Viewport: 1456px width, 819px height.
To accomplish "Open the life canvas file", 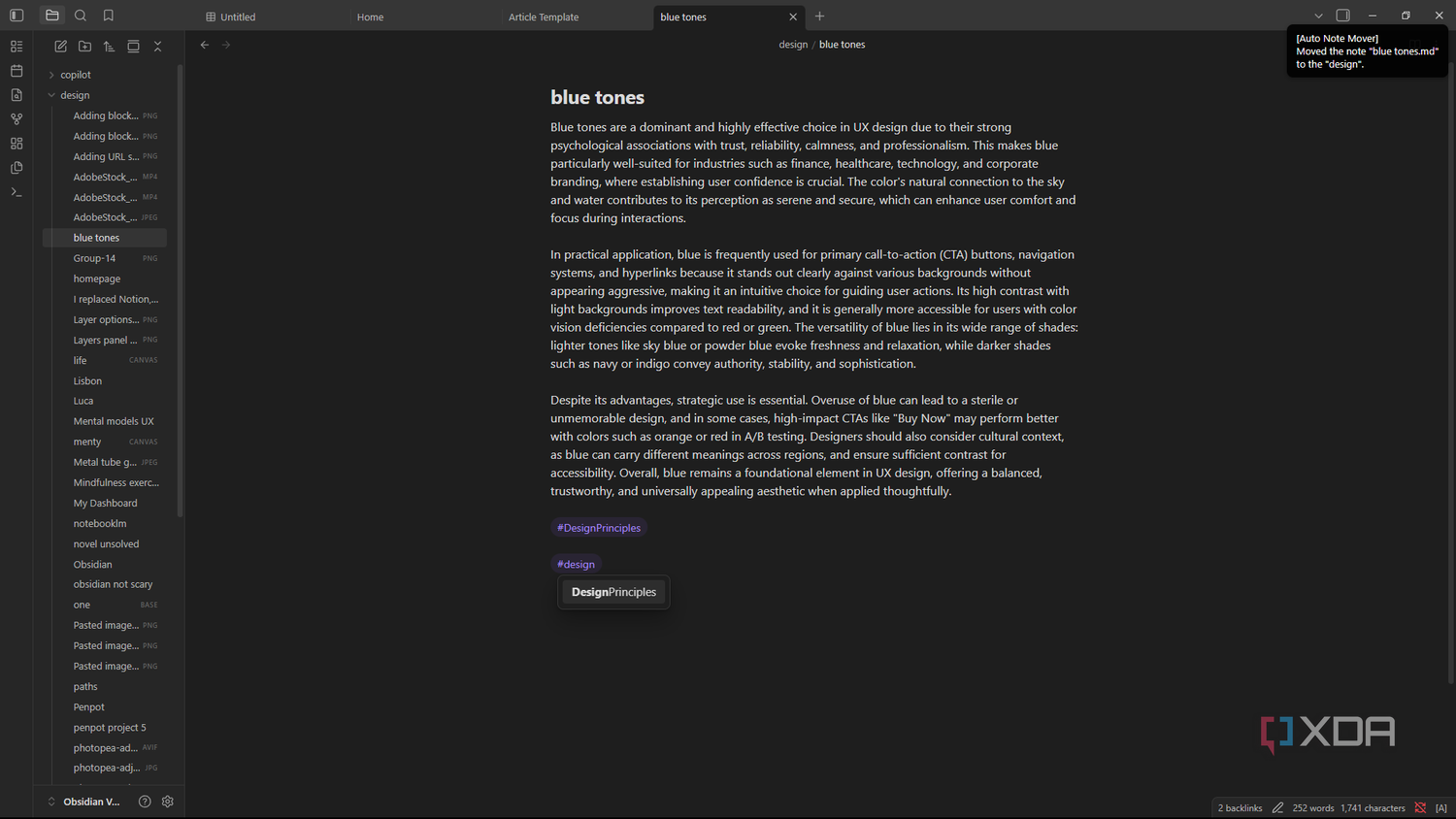I will coord(105,360).
